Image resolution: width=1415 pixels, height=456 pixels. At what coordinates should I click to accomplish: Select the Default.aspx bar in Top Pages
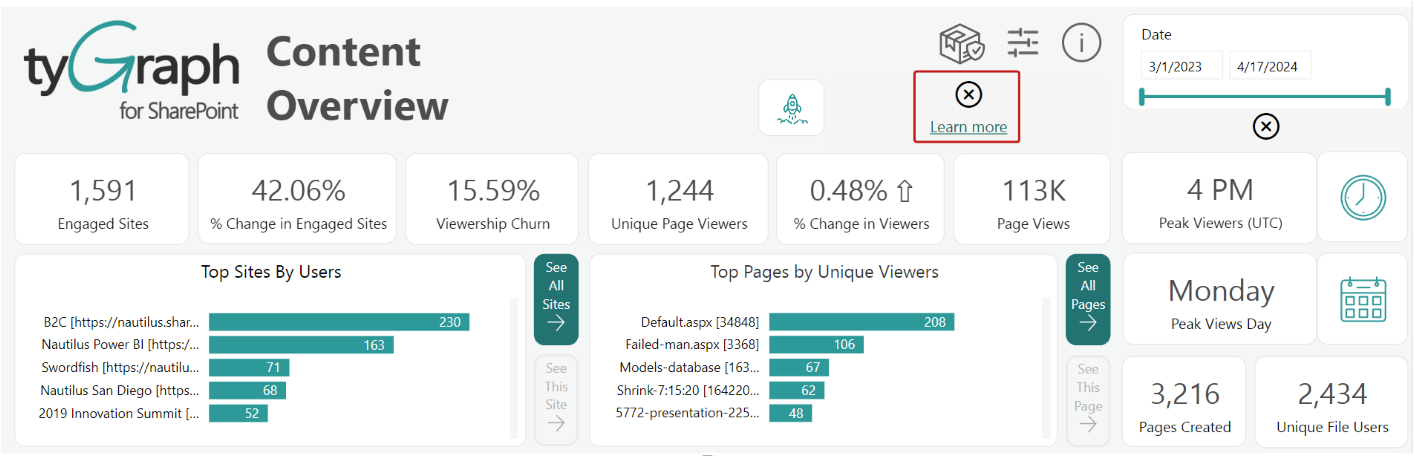click(861, 322)
